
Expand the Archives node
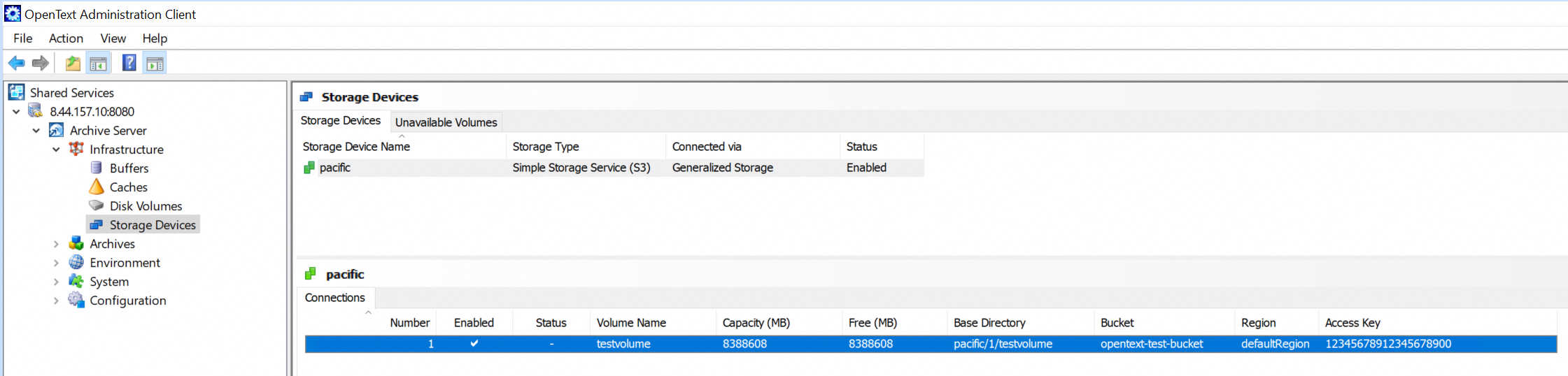tap(57, 244)
